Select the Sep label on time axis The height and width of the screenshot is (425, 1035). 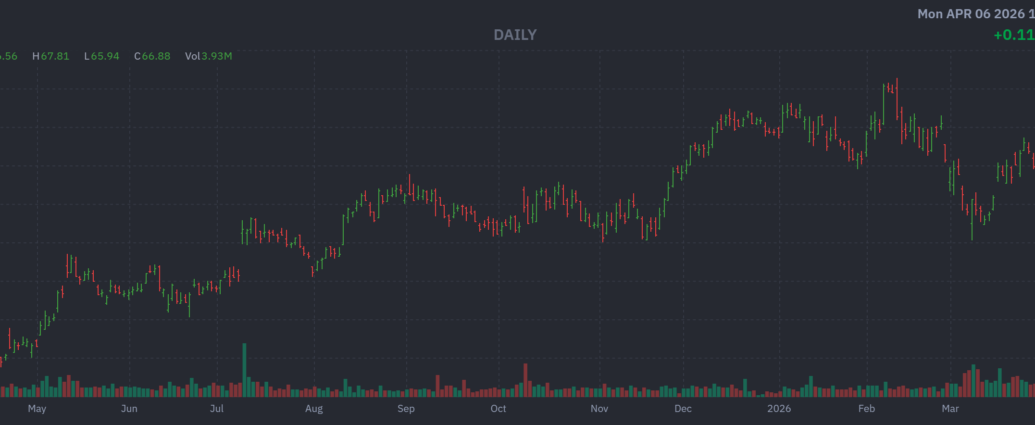tap(406, 409)
